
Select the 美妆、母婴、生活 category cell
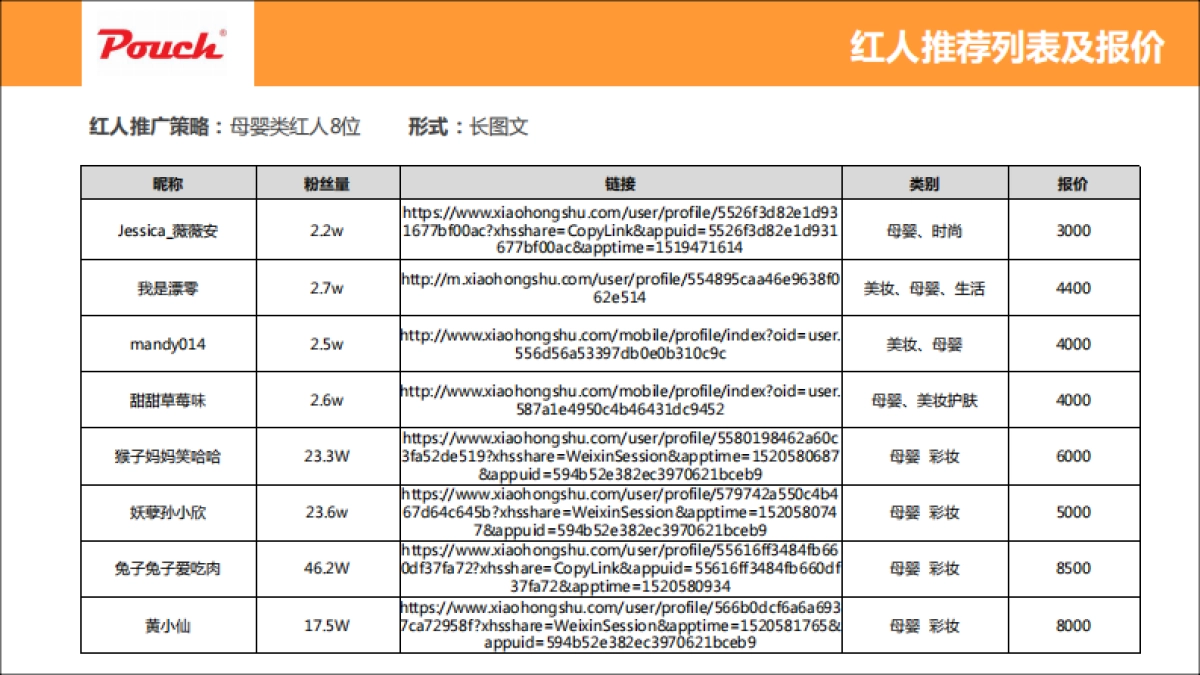924,288
